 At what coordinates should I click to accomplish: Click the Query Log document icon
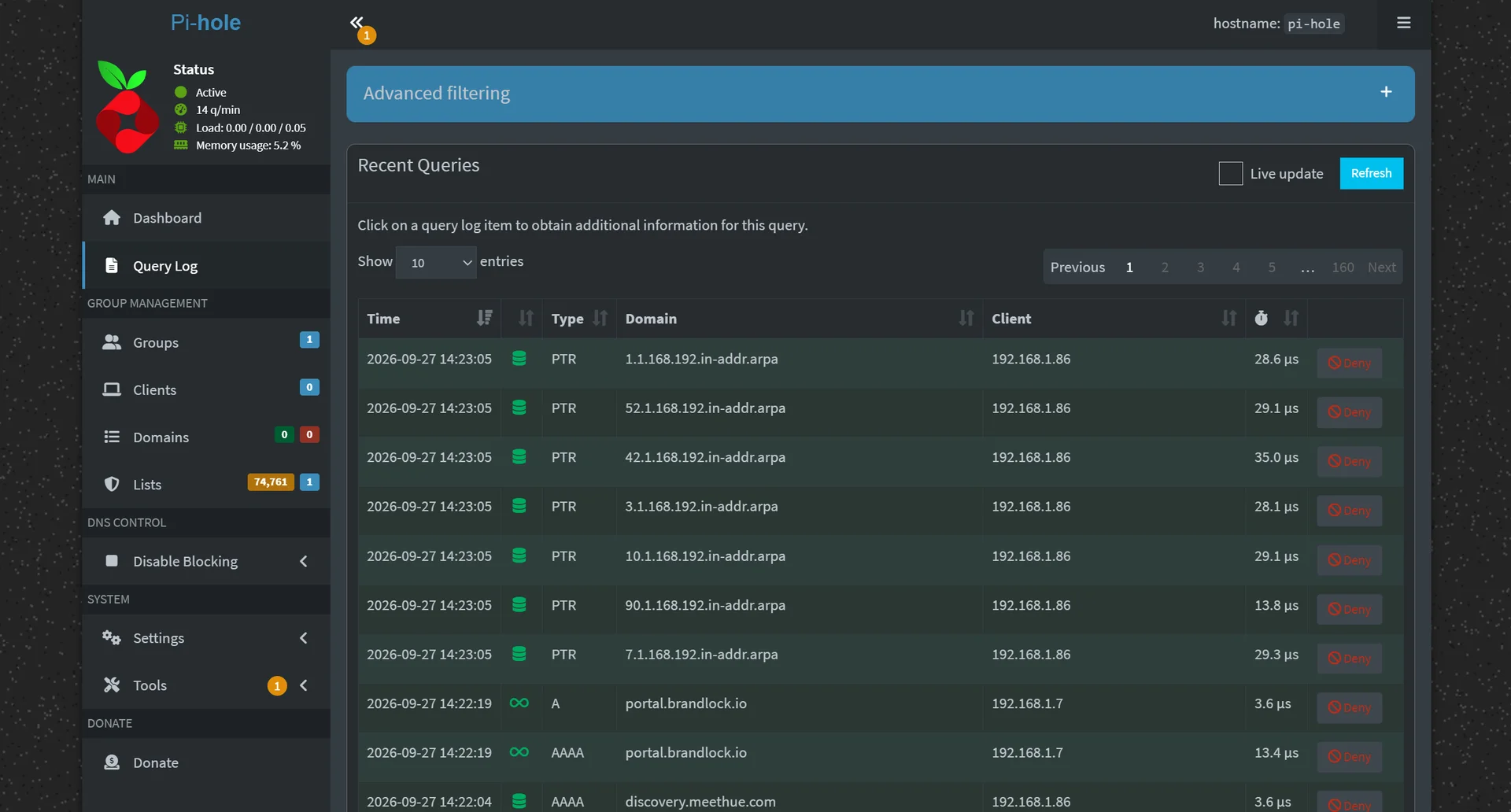112,265
